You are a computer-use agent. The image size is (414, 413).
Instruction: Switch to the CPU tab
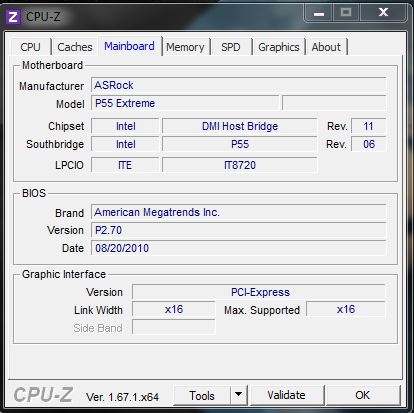point(30,47)
